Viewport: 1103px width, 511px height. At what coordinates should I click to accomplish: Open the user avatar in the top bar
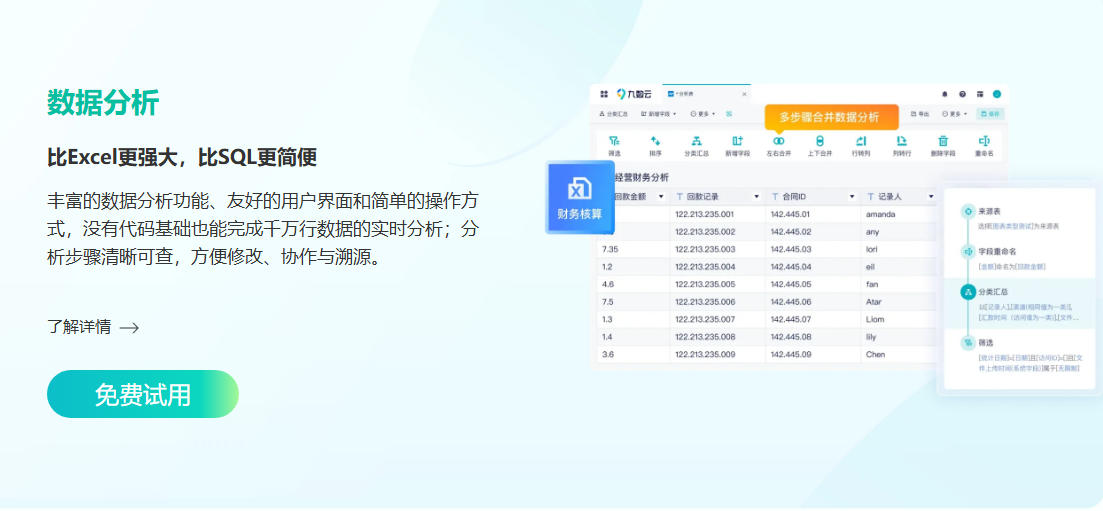coord(997,94)
